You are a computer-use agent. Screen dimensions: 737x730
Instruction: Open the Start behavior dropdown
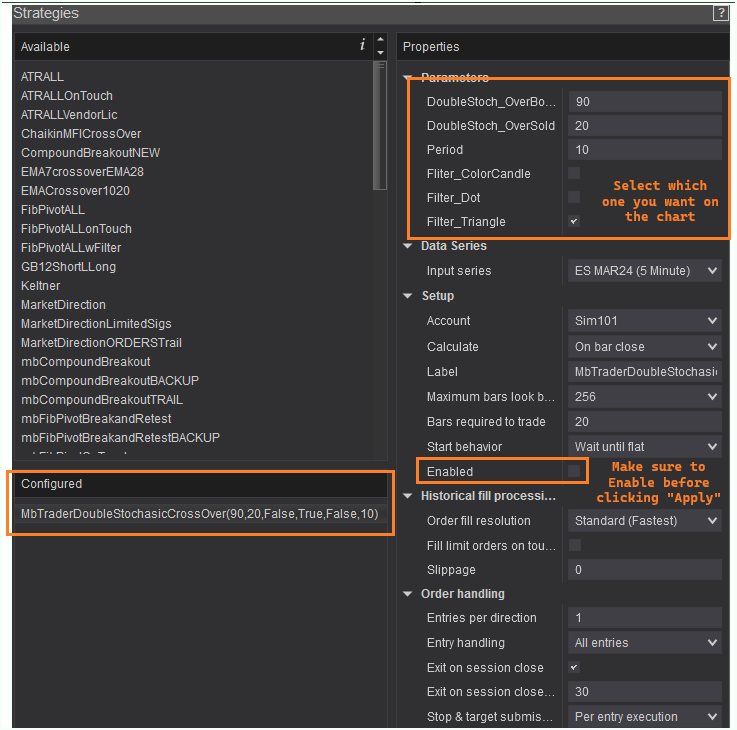coord(644,447)
